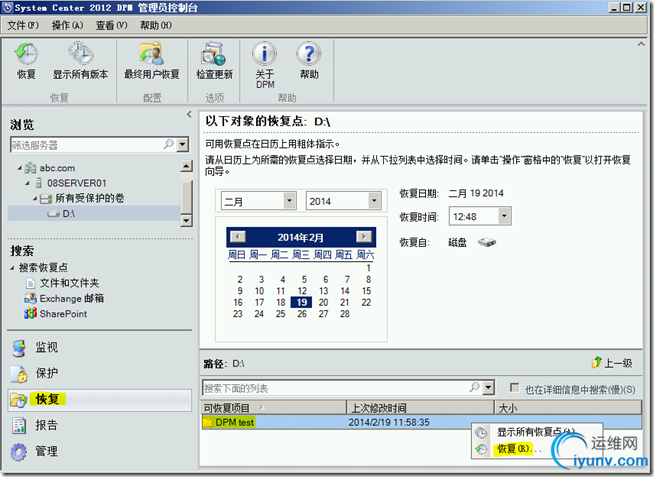Click the 显示所有恢复点 context menu icon
This screenshot has width=654, height=477.
481,433
